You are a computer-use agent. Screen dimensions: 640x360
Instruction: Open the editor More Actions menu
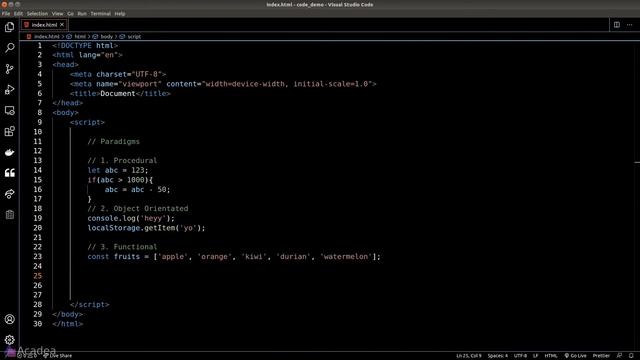click(630, 25)
